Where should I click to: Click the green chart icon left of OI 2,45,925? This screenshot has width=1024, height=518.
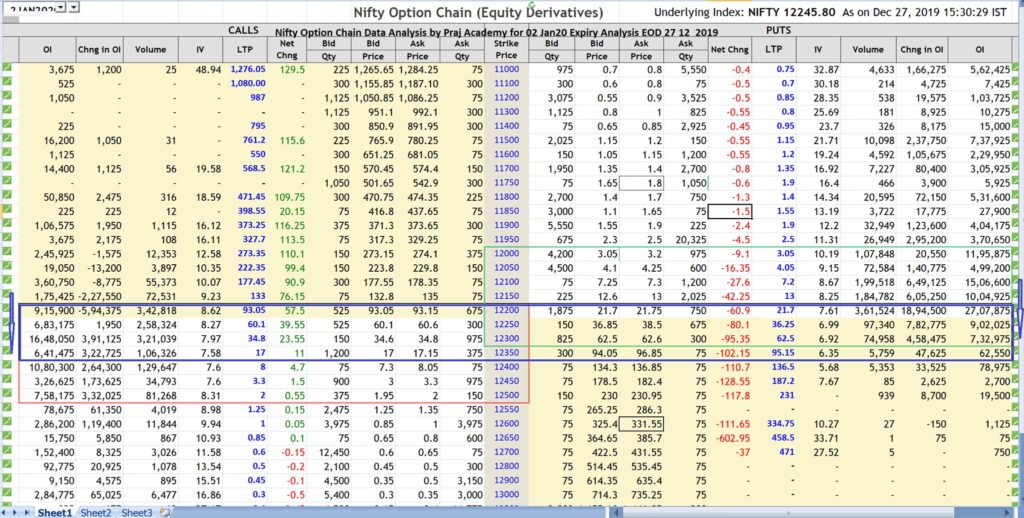tap(7, 256)
